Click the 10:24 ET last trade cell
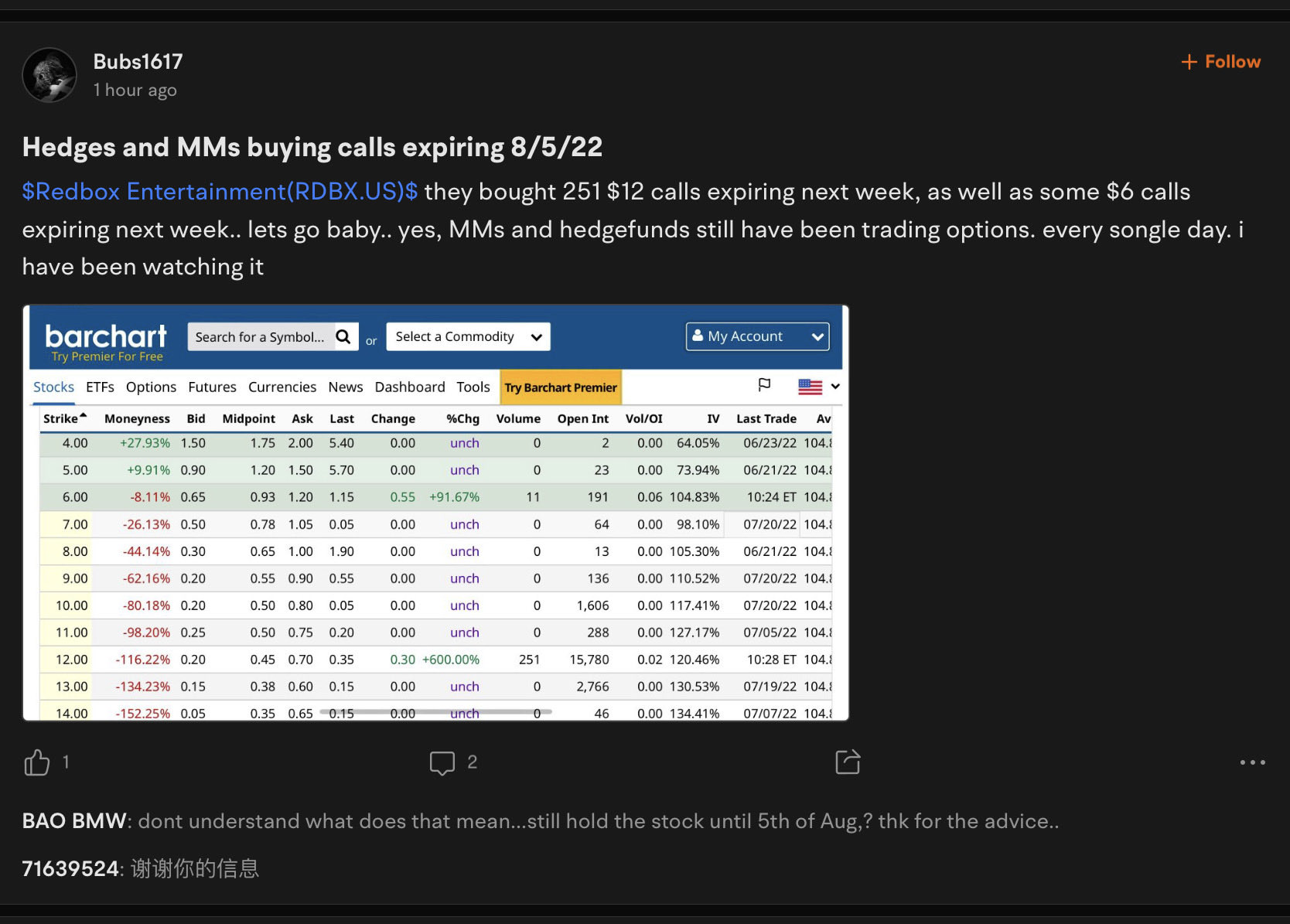The image size is (1290, 924). coord(772,497)
